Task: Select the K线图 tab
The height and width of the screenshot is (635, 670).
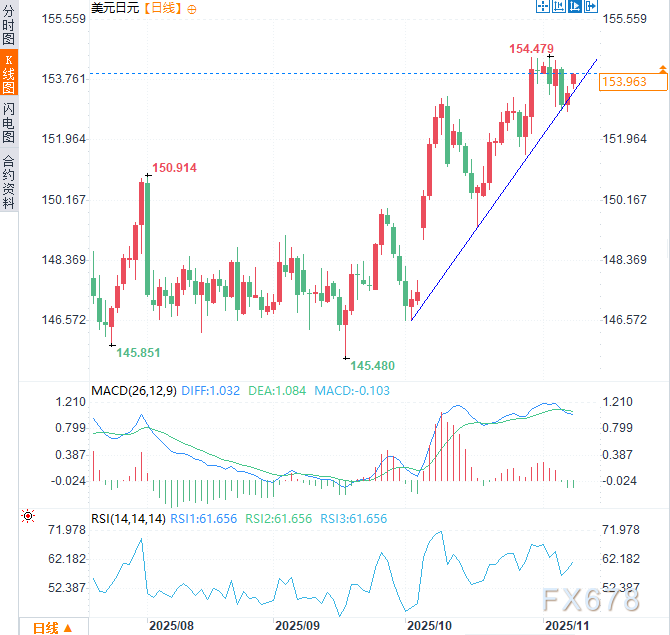Action: point(9,74)
